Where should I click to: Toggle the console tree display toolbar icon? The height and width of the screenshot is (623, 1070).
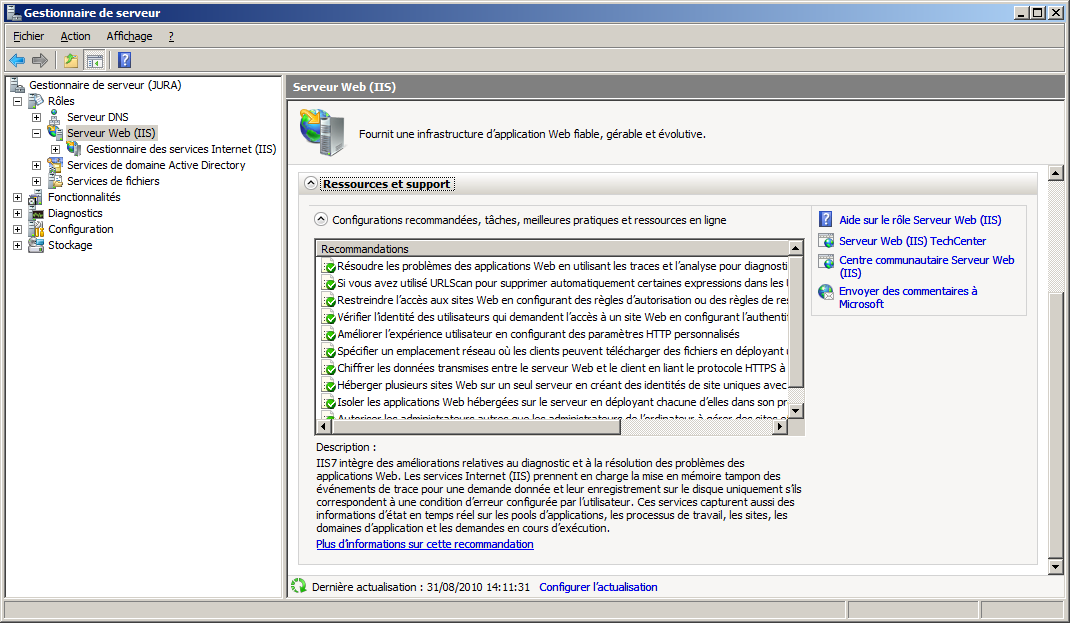pyautogui.click(x=94, y=60)
